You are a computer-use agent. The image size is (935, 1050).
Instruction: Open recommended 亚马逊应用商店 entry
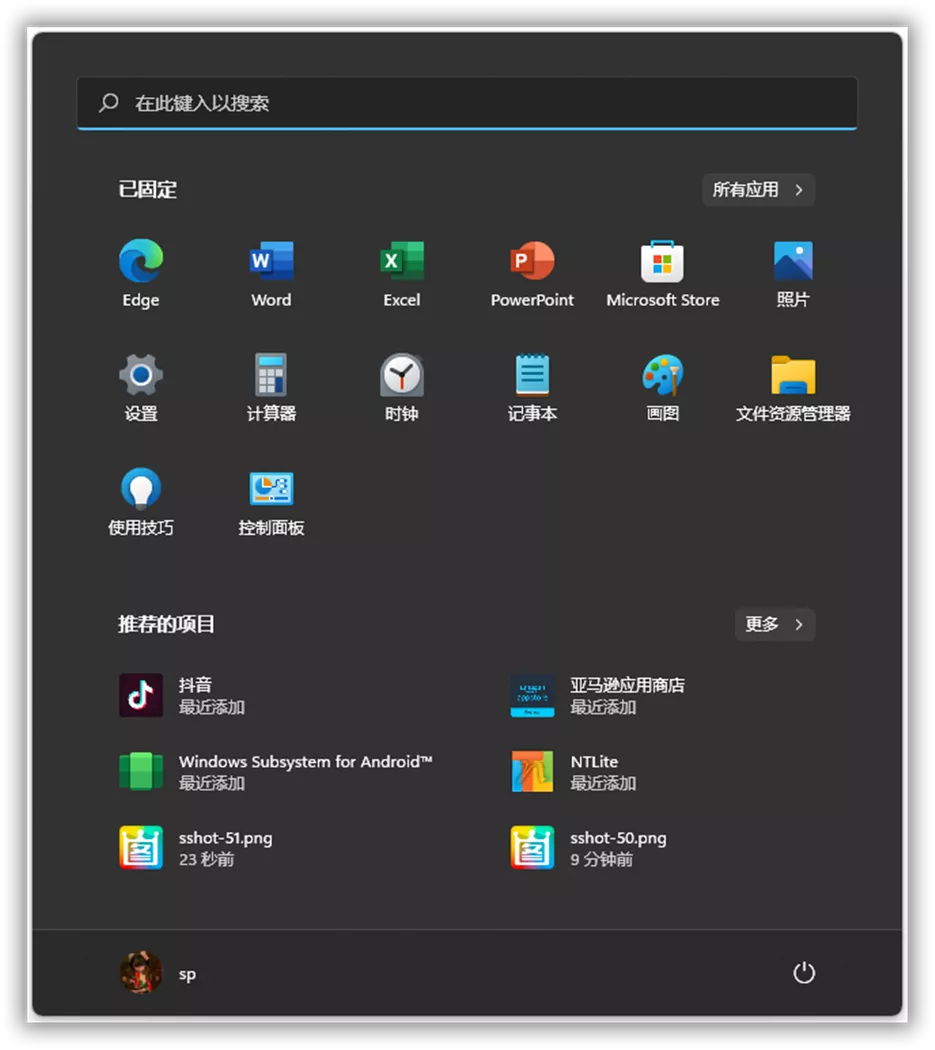[x=597, y=695]
